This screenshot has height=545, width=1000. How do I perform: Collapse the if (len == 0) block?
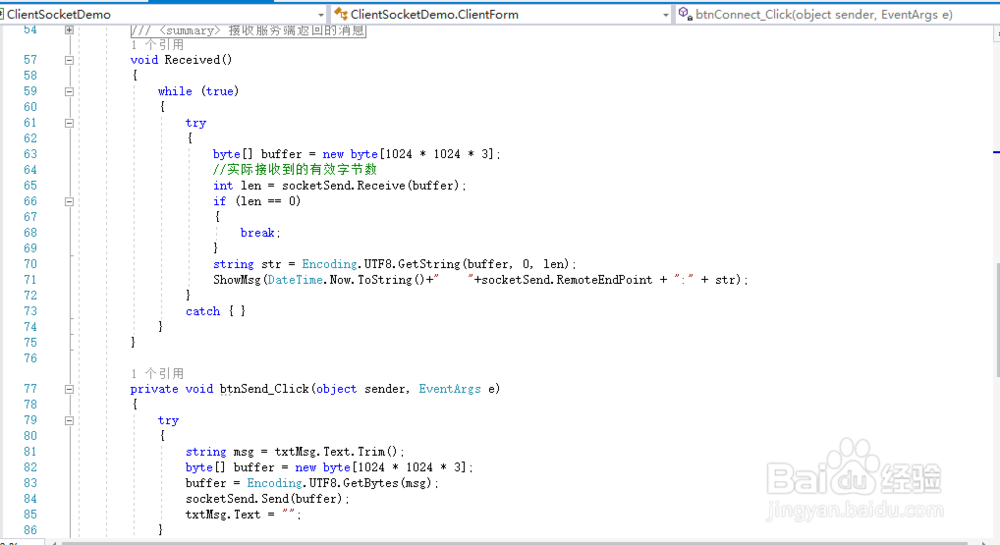coord(69,201)
